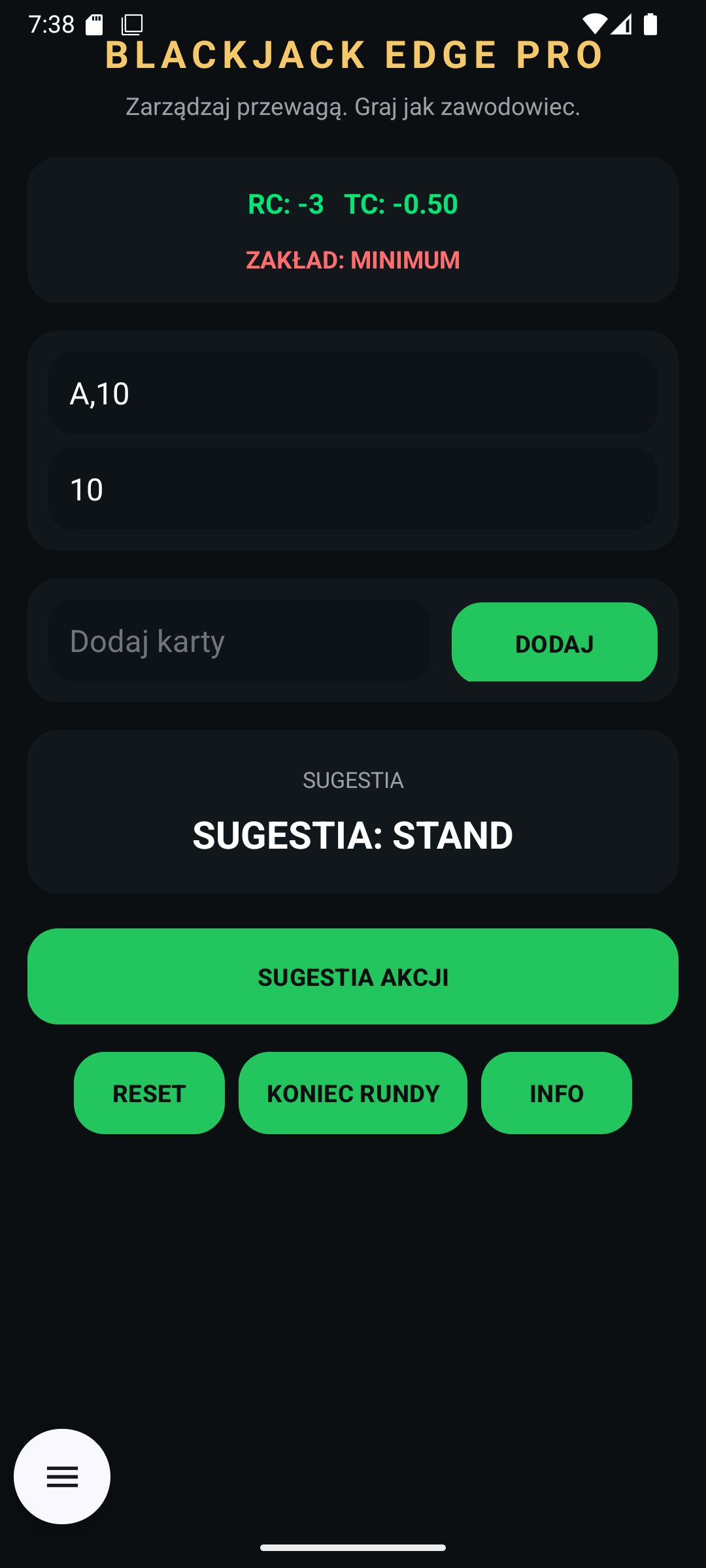The image size is (706, 1568).
Task: Focus the Dodaj karty input field
Action: click(x=239, y=641)
